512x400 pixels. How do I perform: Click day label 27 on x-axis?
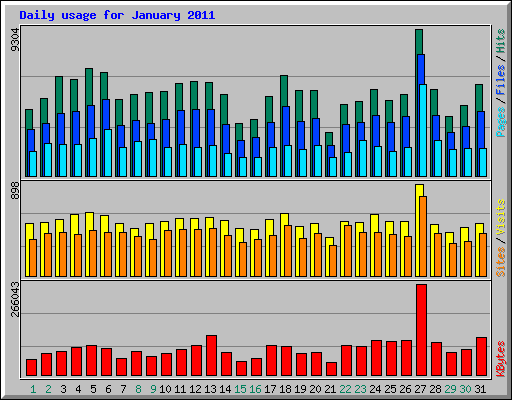(420, 389)
